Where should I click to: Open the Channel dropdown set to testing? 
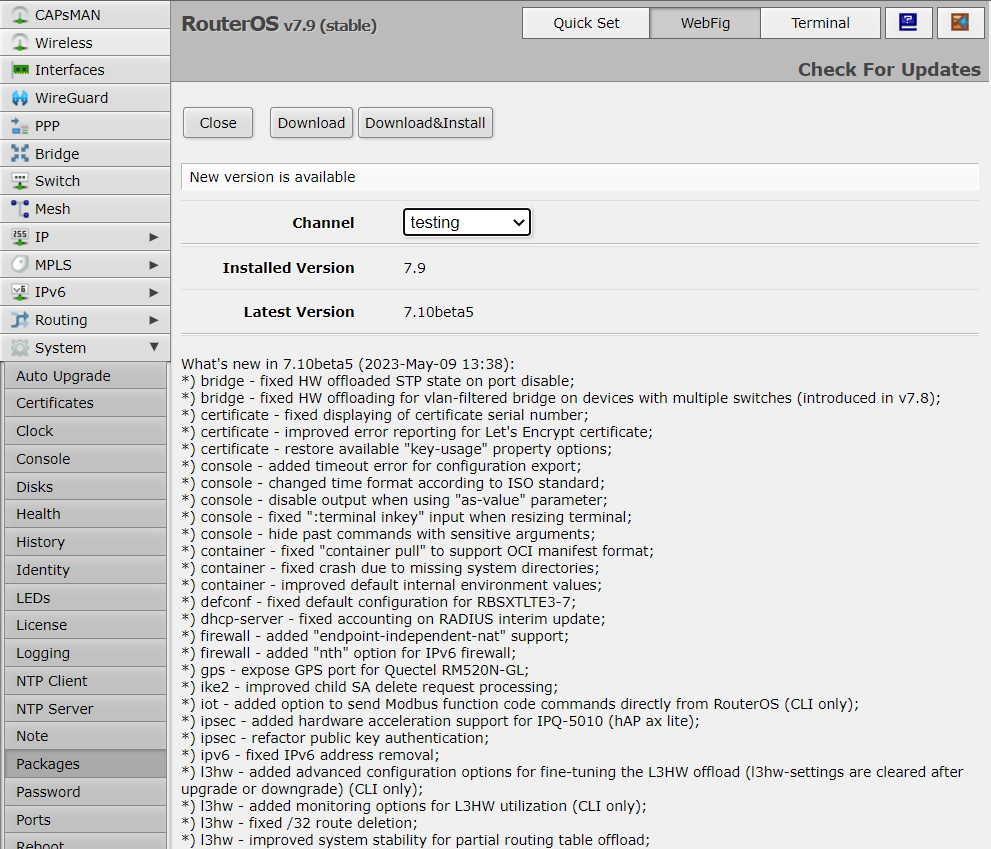(467, 222)
